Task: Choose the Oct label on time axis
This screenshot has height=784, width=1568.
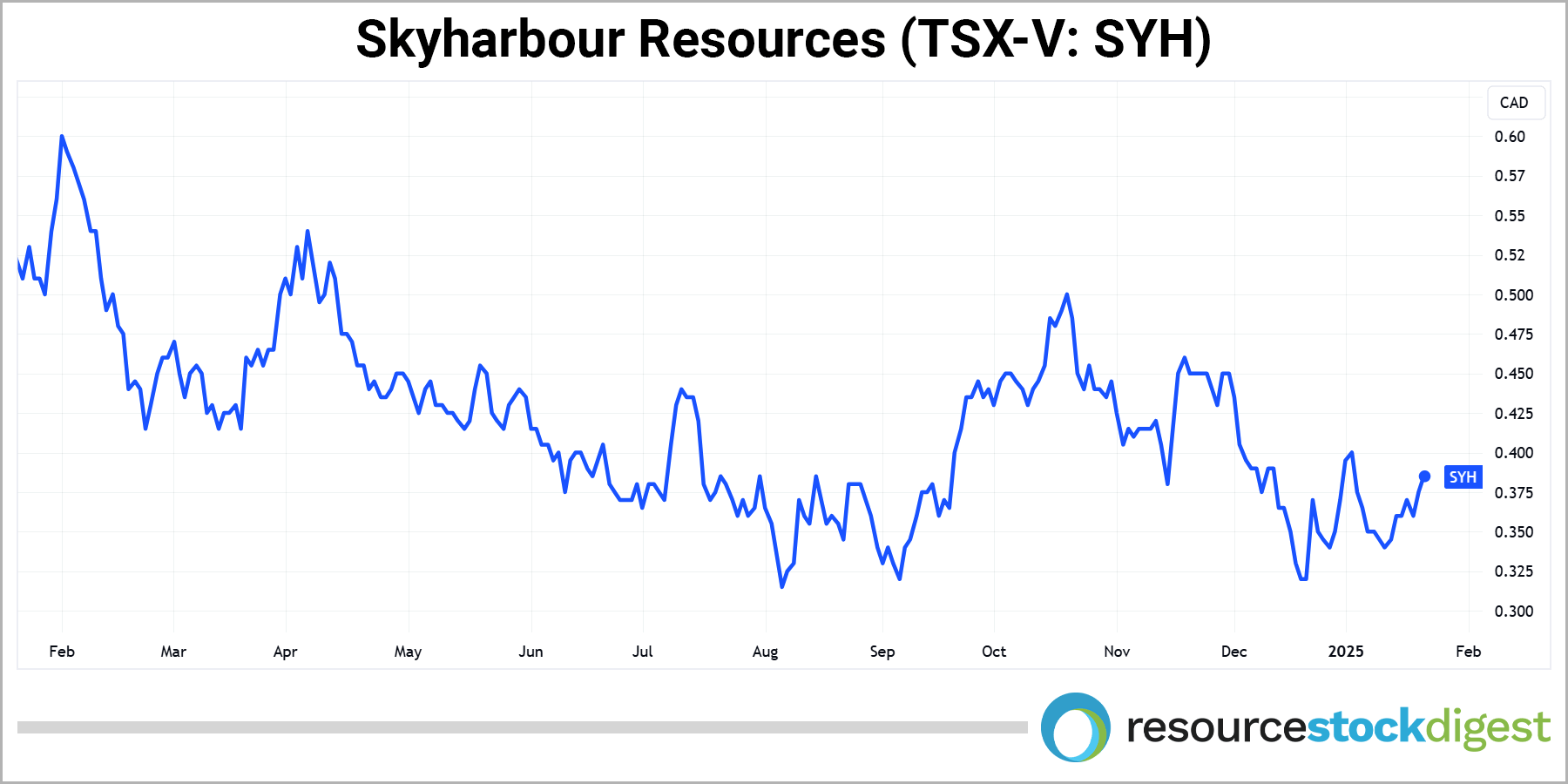Action: (x=993, y=652)
